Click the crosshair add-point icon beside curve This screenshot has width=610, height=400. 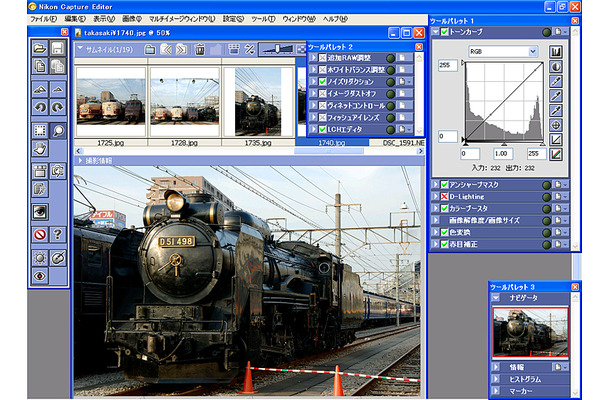click(556, 125)
